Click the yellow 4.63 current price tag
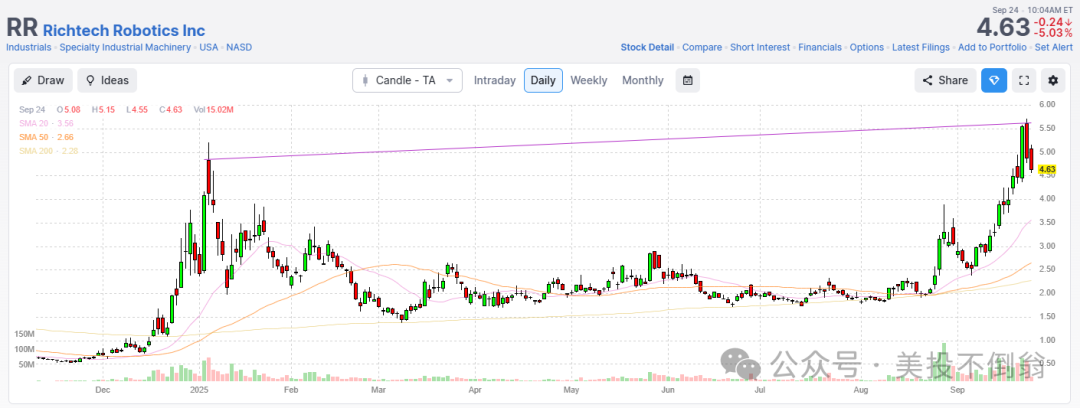The height and width of the screenshot is (408, 1080). pyautogui.click(x=1046, y=169)
